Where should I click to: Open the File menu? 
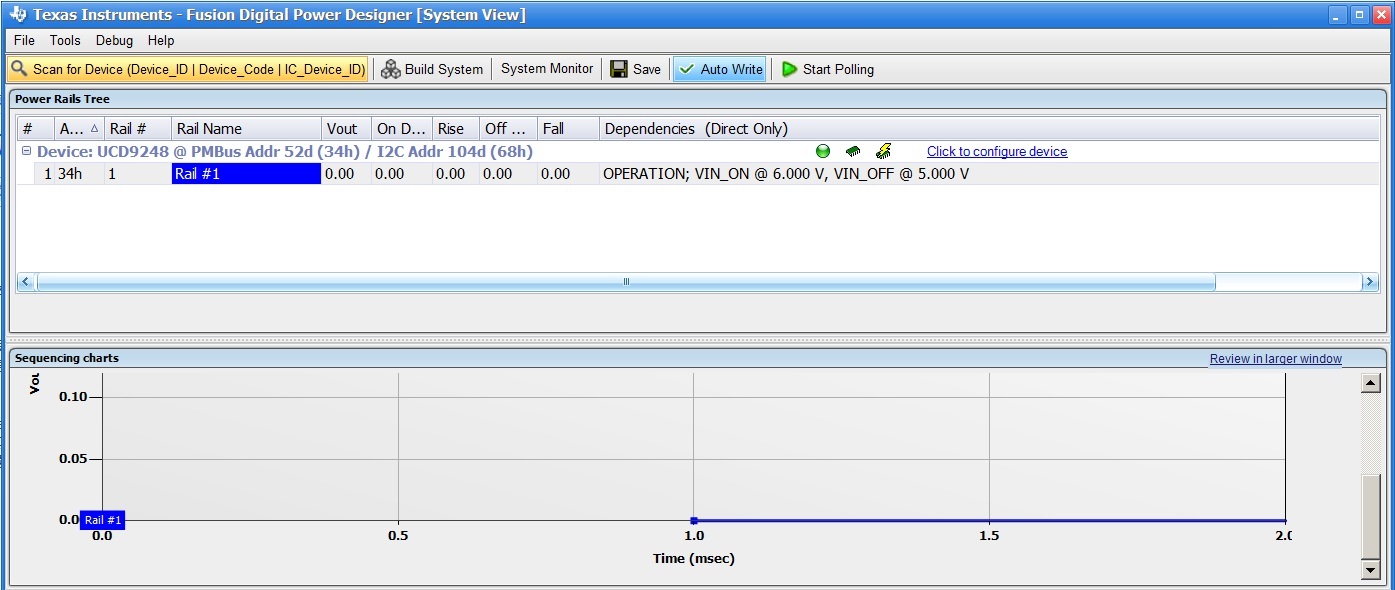[x=24, y=40]
